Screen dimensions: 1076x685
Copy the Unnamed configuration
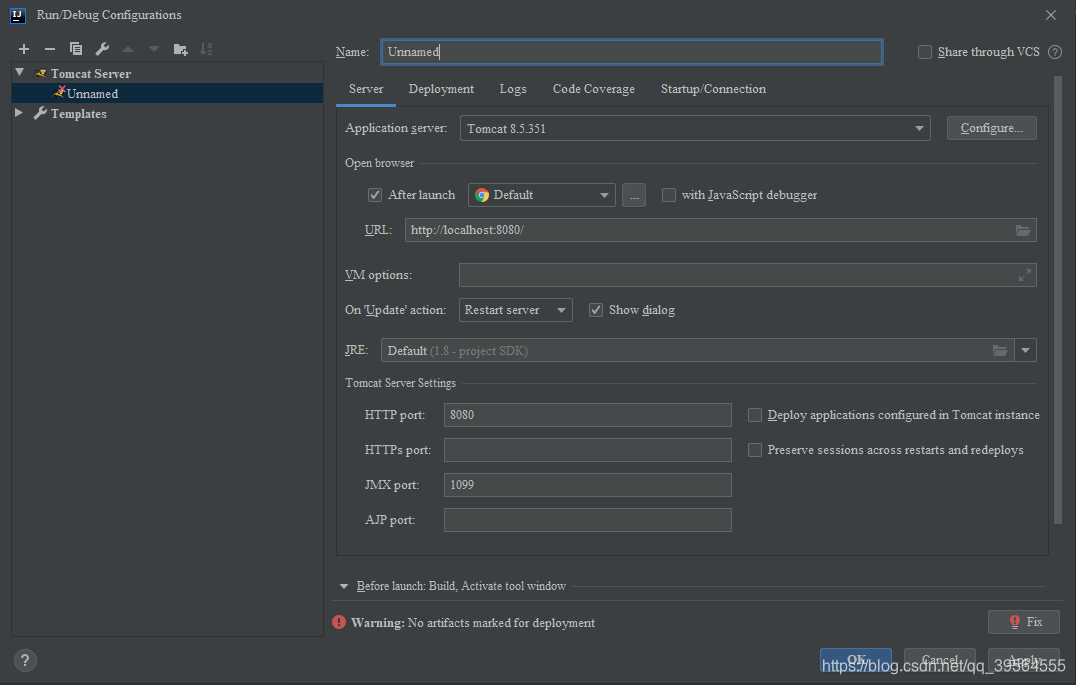75,48
